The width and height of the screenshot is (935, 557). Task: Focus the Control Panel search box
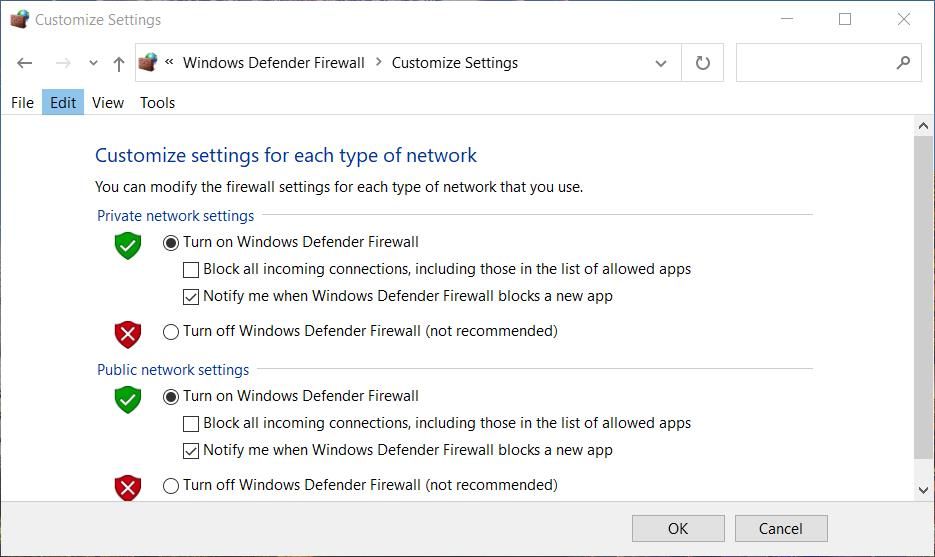(829, 63)
